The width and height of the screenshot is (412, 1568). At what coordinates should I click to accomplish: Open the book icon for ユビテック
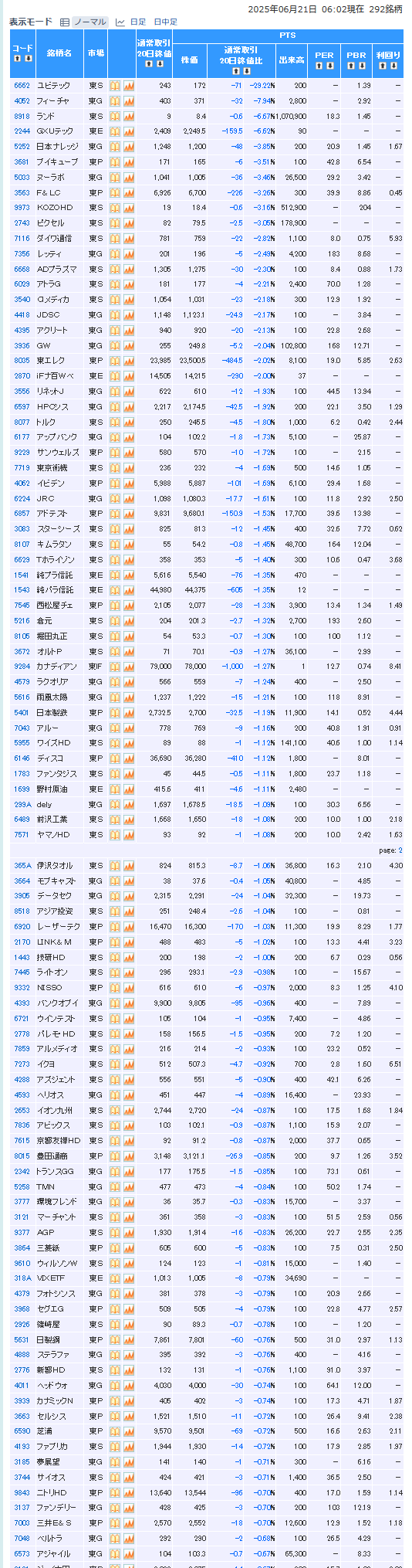(x=115, y=86)
